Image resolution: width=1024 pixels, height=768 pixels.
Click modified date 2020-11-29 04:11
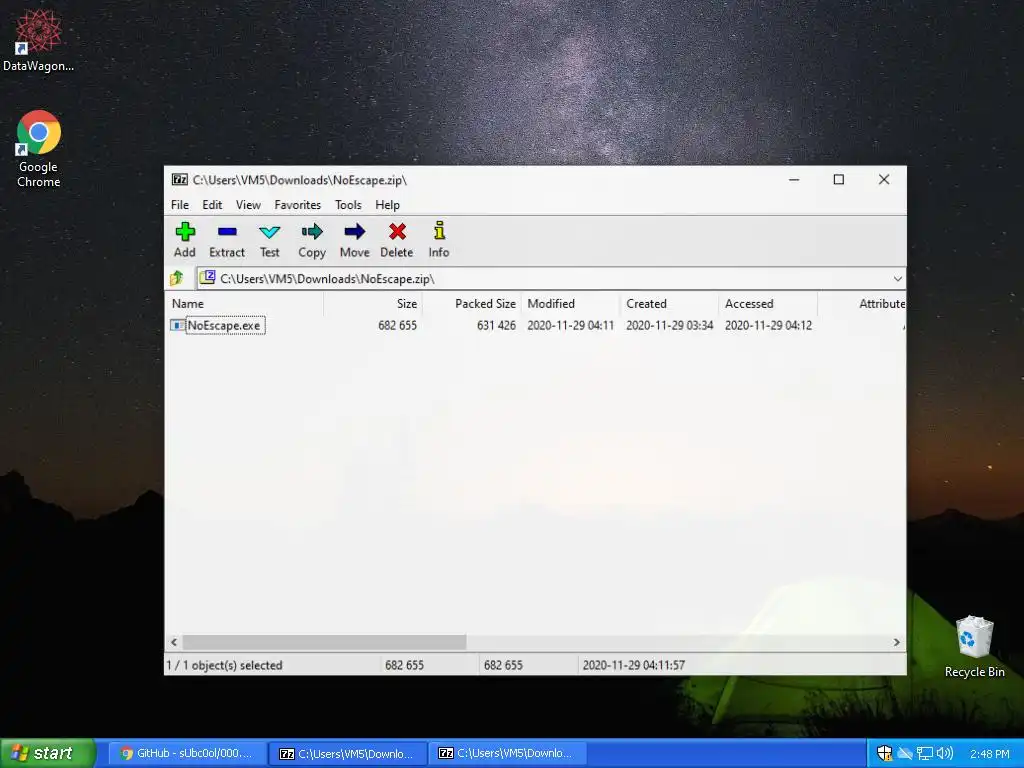(x=571, y=325)
